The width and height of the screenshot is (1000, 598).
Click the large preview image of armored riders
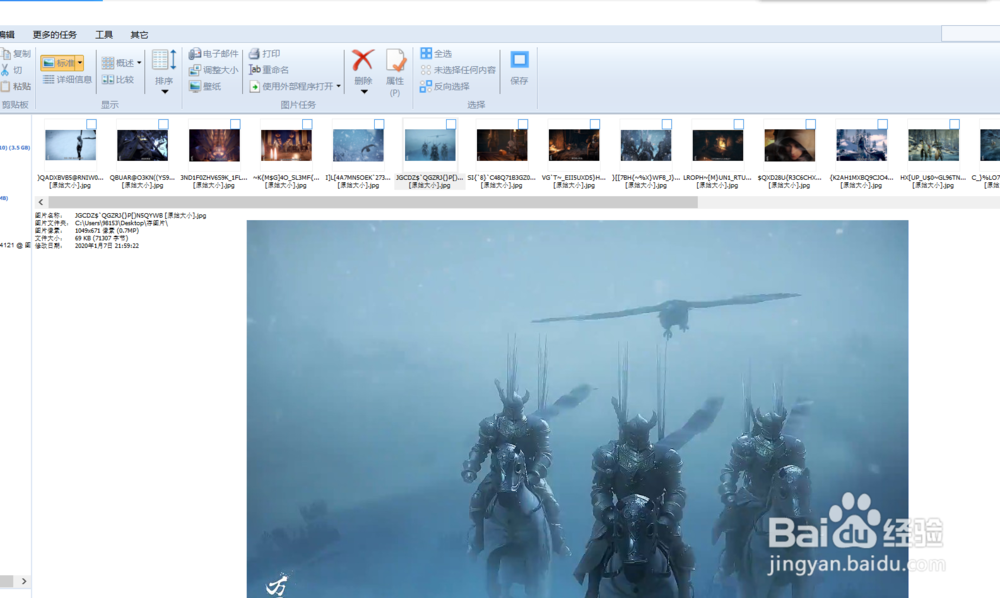tap(577, 409)
